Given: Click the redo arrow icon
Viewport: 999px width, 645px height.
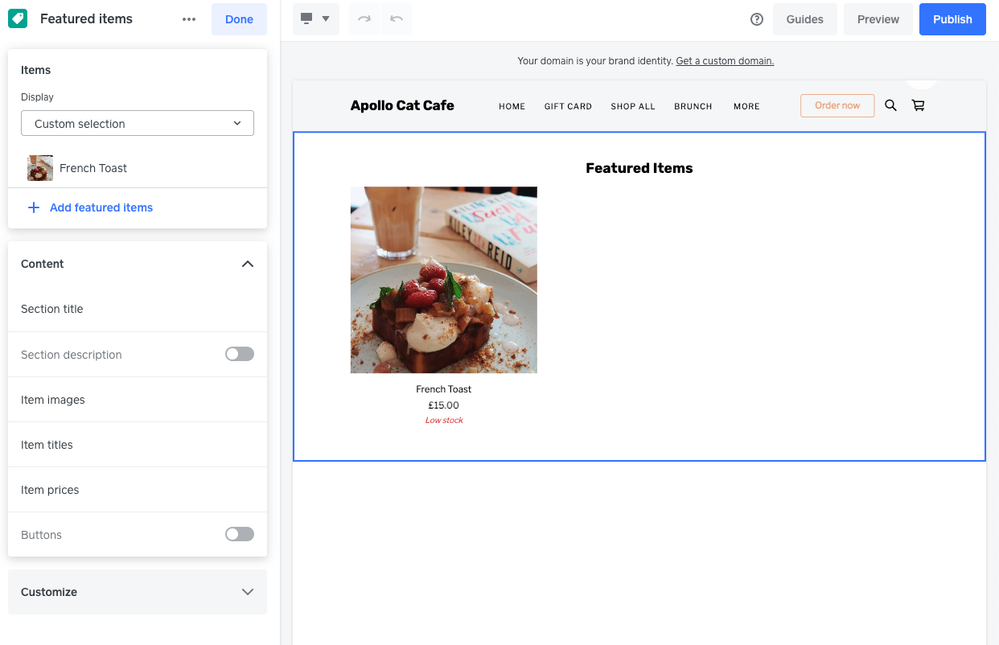Looking at the screenshot, I should (x=364, y=19).
